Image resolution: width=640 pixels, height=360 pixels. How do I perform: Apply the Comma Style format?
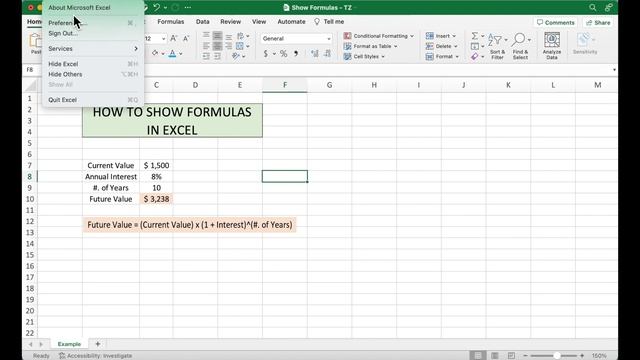click(296, 53)
